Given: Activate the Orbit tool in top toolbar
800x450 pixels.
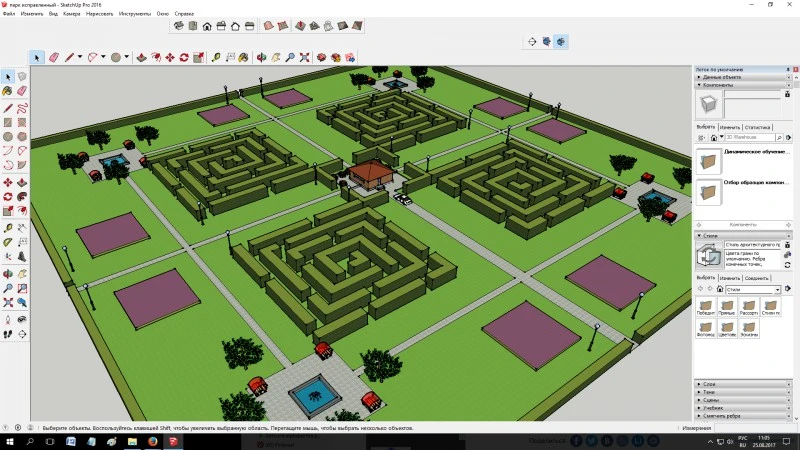Looking at the screenshot, I should (x=261, y=58).
